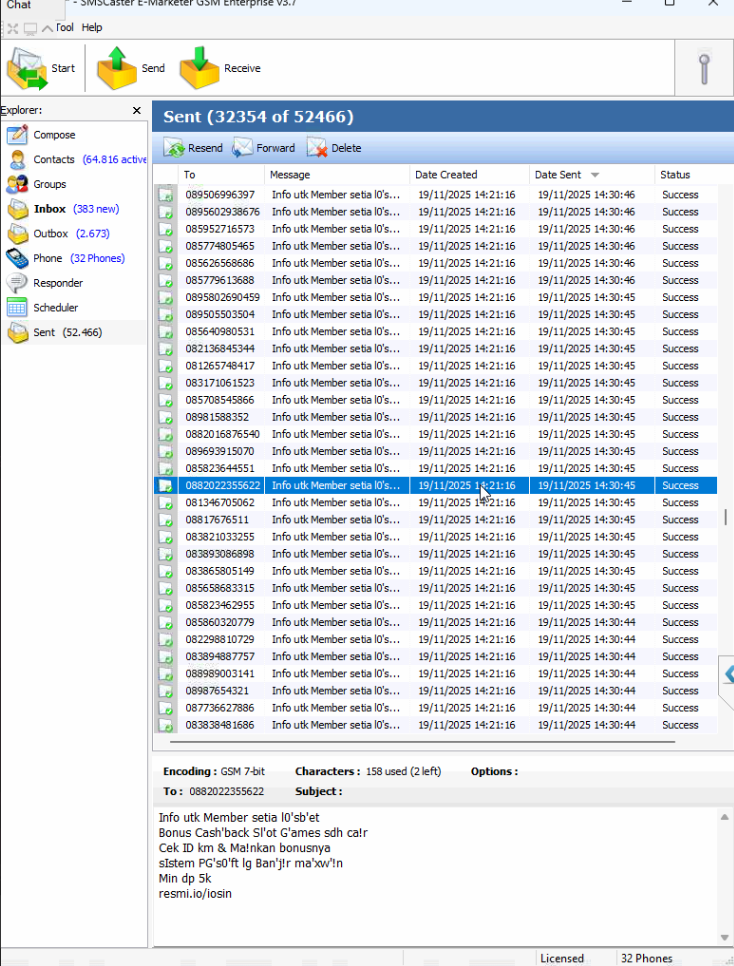Viewport: 734px width, 966px height.
Task: Select row with number 0882016876540
Action: (435, 434)
